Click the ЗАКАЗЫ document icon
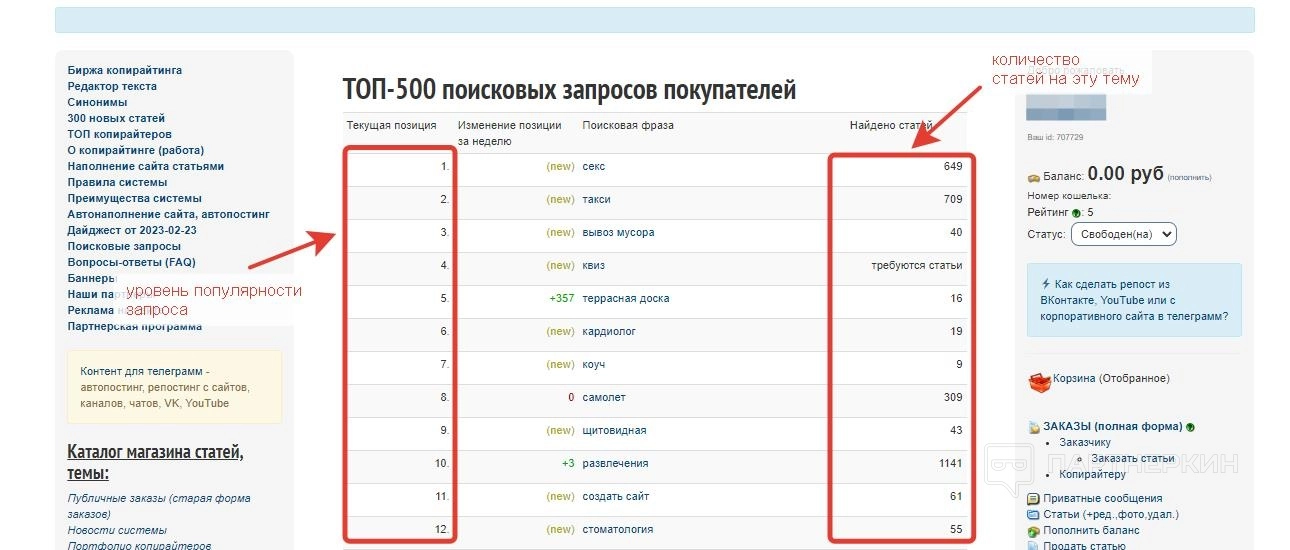Screen dimensions: 1290x550 (x=1034, y=427)
